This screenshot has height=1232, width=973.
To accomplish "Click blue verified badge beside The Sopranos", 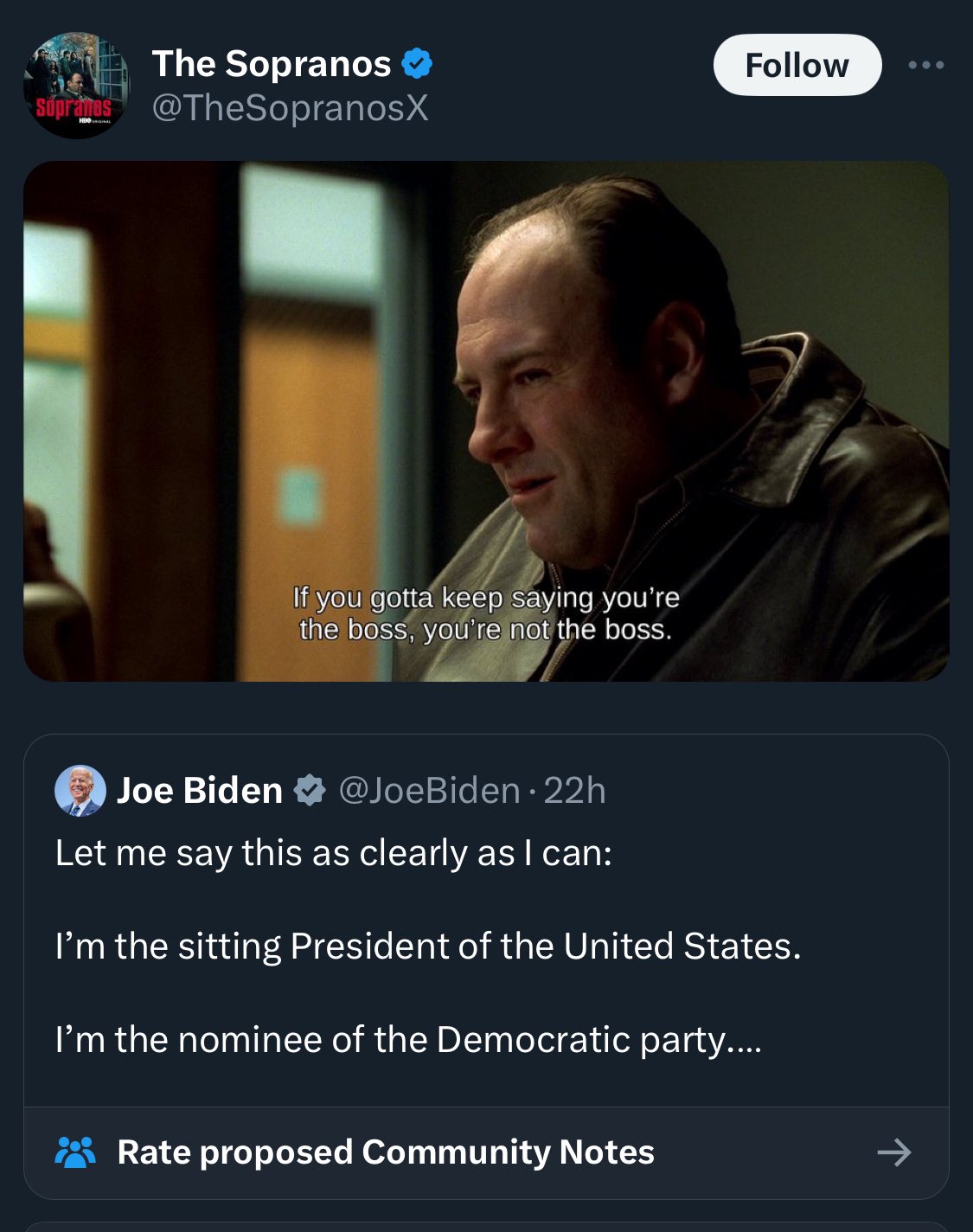I will (418, 64).
